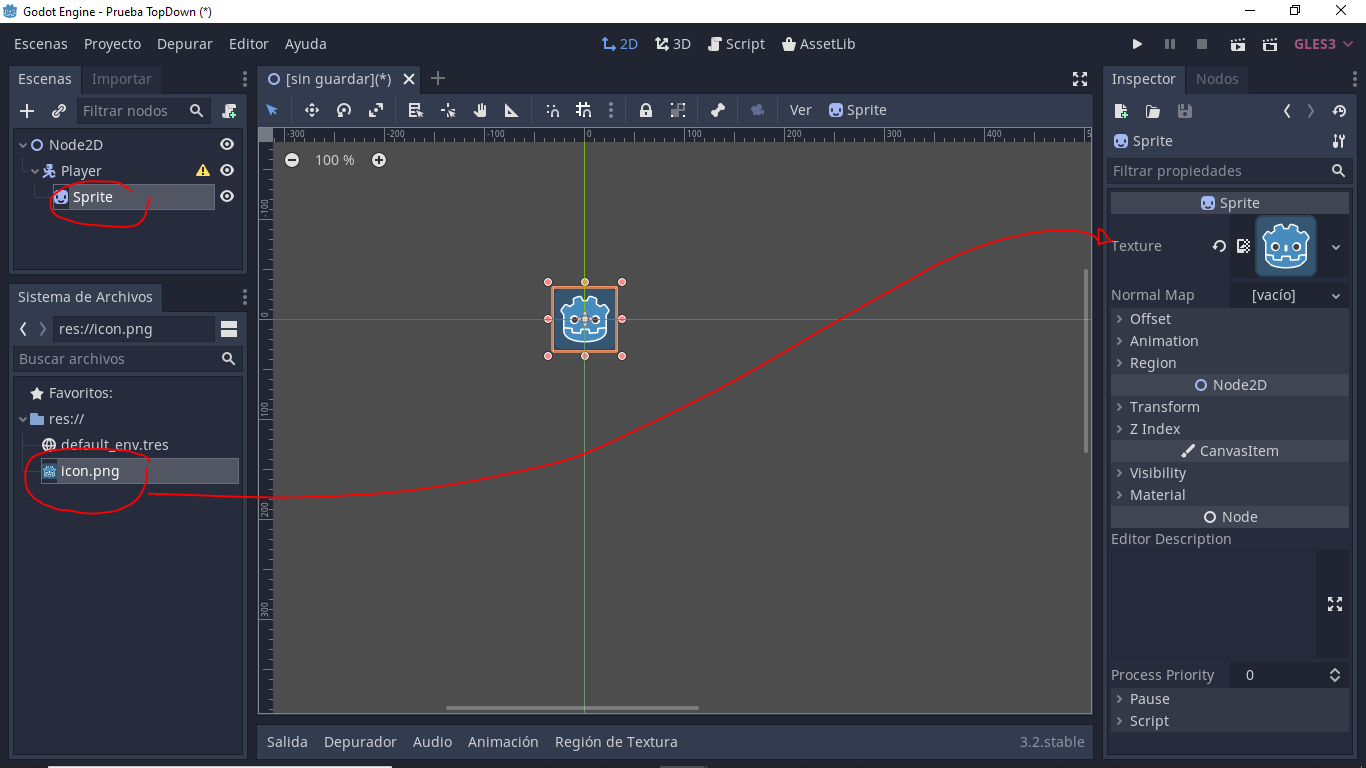This screenshot has height=768, width=1366.
Task: Toggle distraction-free mode expand icon
Action: click(x=1080, y=79)
